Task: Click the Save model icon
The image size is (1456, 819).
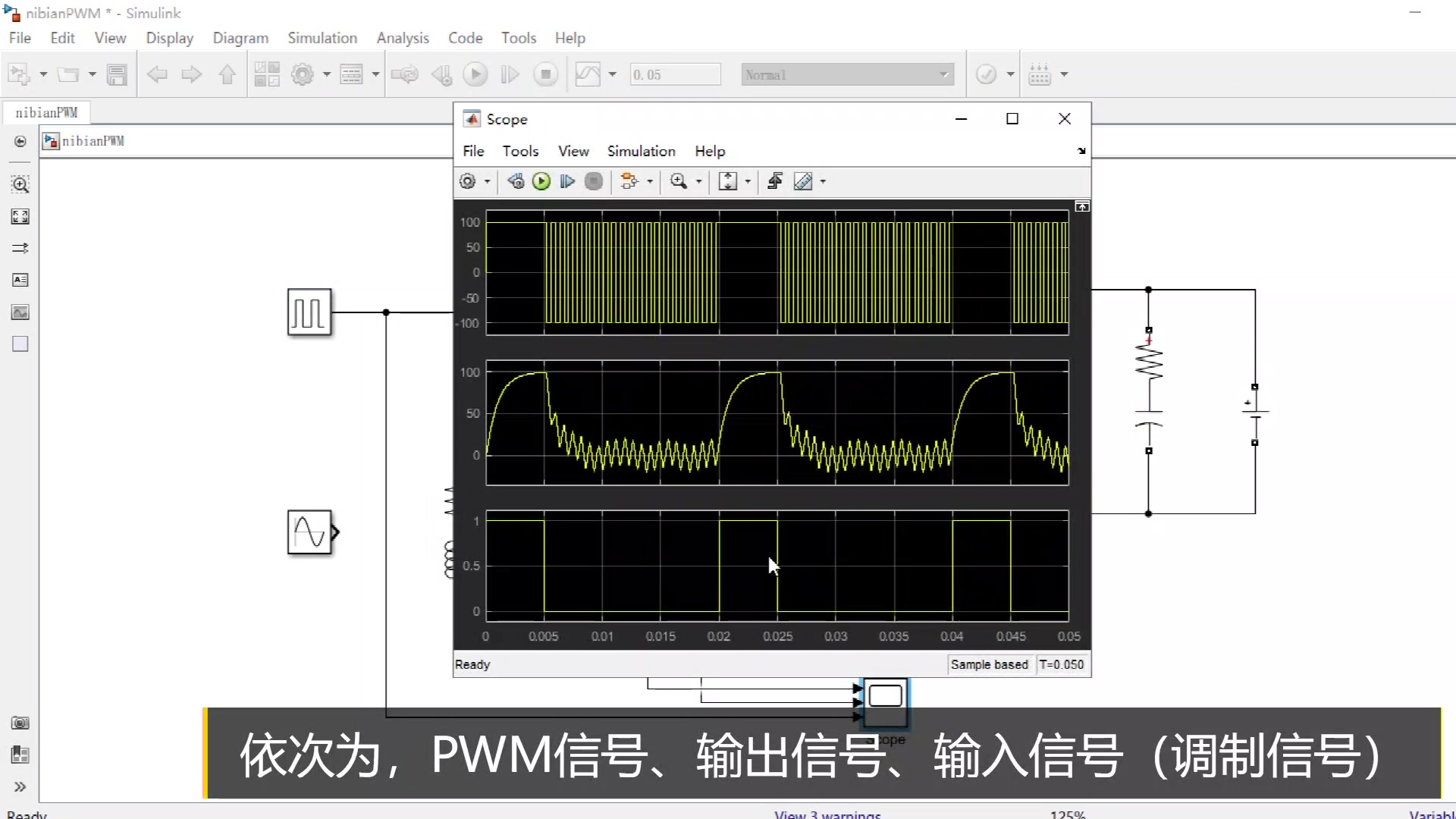Action: (x=117, y=74)
